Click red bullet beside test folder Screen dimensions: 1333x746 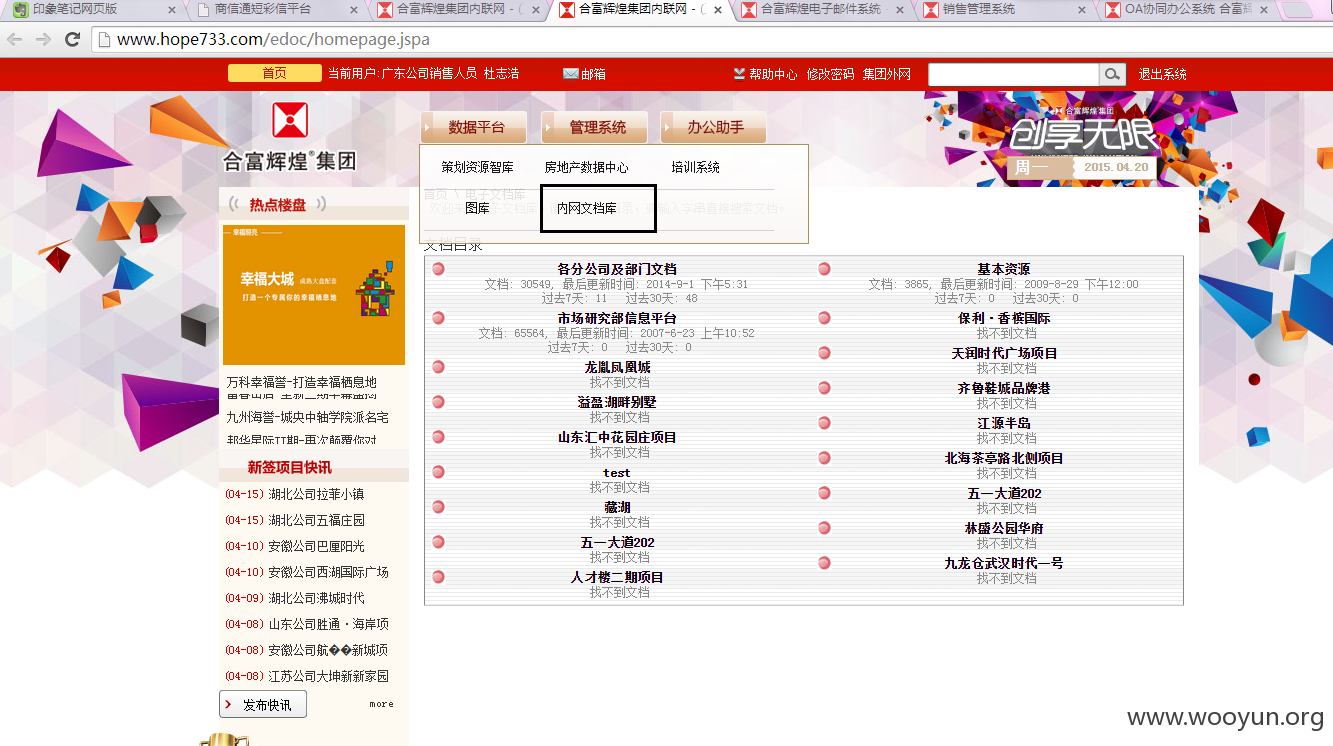click(438, 472)
